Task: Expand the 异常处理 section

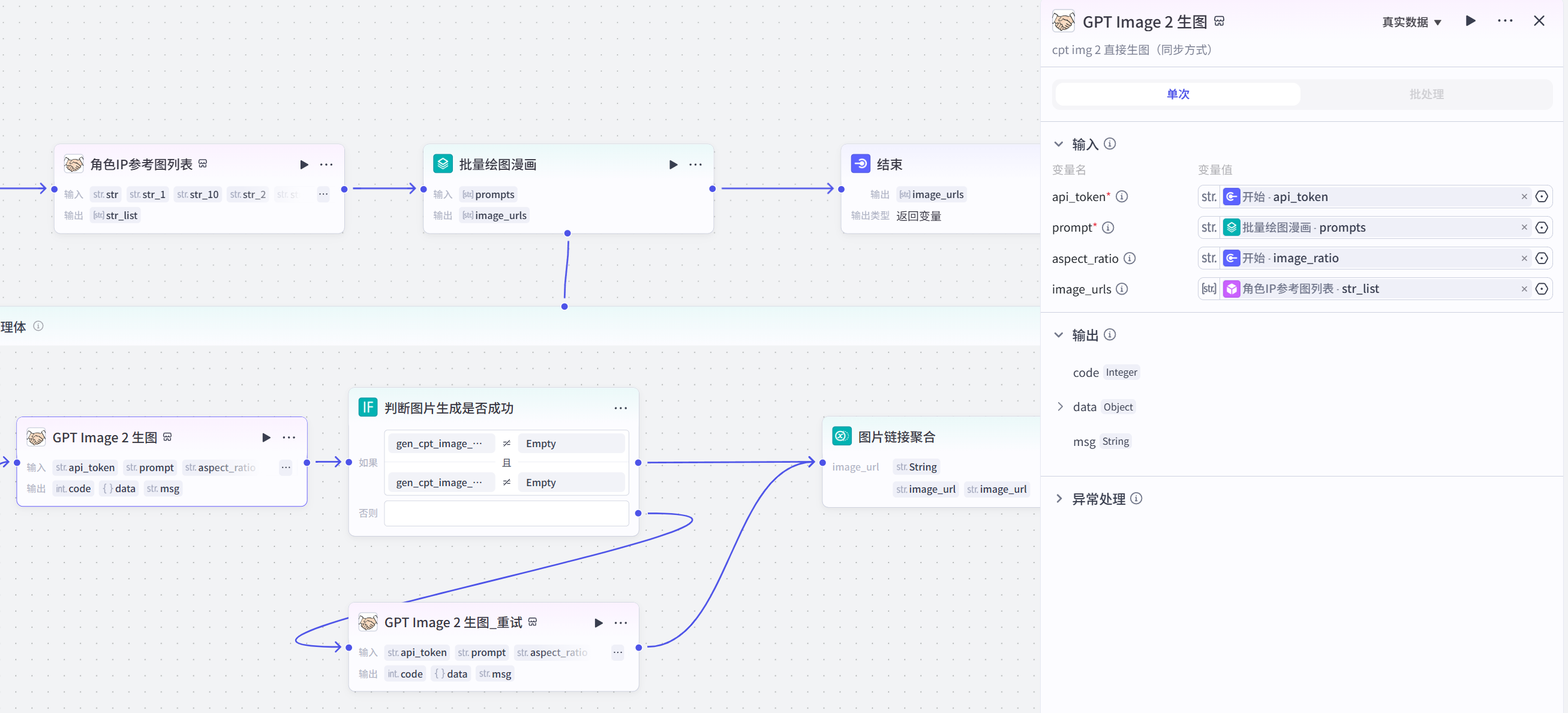Action: tap(1059, 499)
